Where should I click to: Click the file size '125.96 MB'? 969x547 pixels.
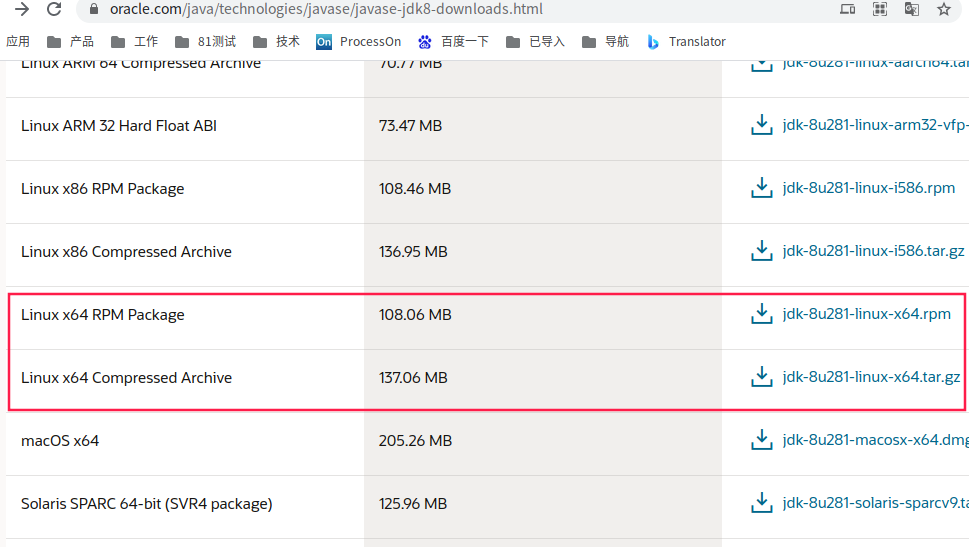(x=413, y=504)
